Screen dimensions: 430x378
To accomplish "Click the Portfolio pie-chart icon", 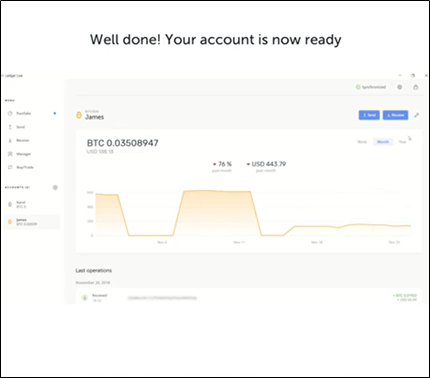I will pyautogui.click(x=10, y=113).
